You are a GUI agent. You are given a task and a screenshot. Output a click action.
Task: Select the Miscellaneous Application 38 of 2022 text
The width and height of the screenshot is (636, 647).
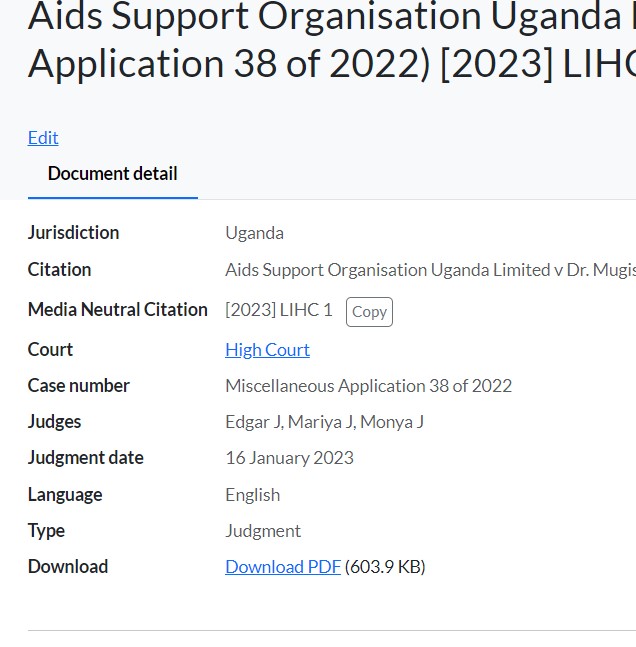tap(368, 386)
